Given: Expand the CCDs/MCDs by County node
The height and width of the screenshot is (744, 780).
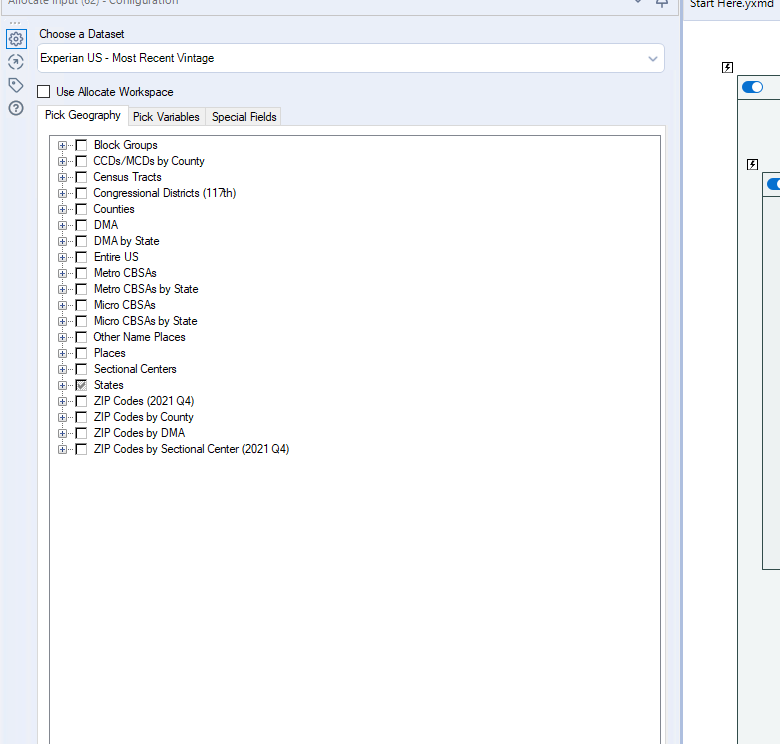Looking at the screenshot, I should (62, 161).
